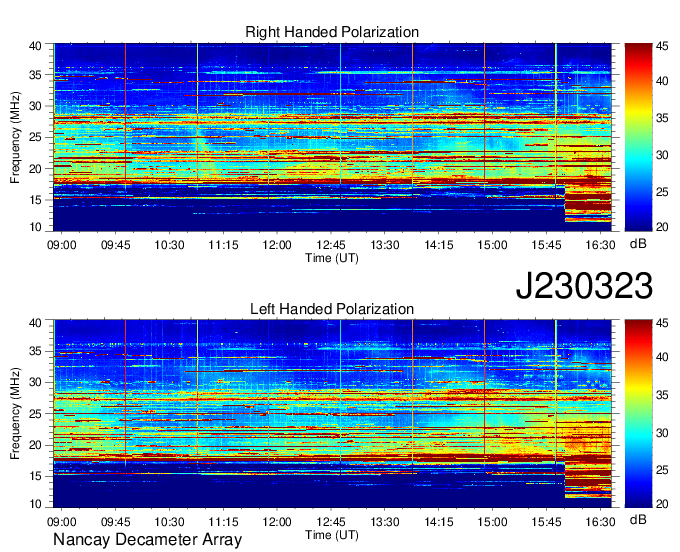Click 12:45 time tick of Left Handed plot
This screenshot has width=680, height=552.
331,522
